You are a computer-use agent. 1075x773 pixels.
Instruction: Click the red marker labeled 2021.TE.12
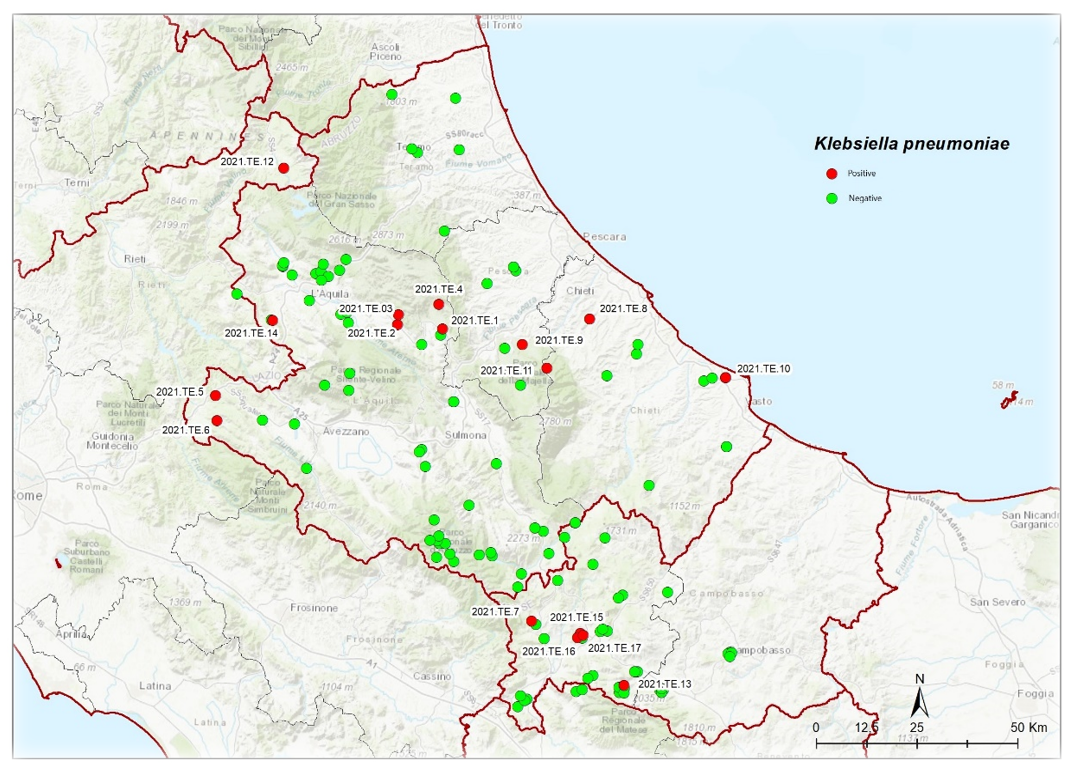[283, 168]
